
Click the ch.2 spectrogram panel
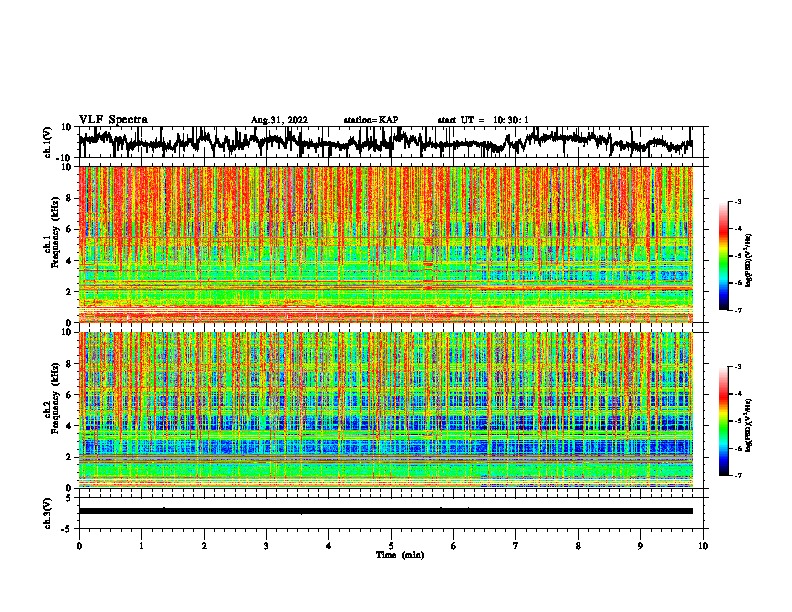click(386, 410)
